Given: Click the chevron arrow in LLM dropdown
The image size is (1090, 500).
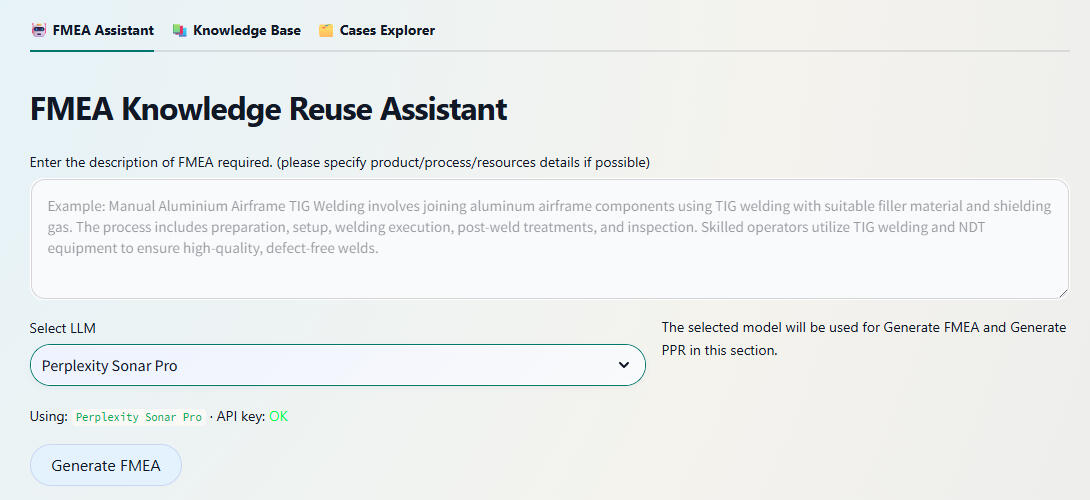Looking at the screenshot, I should click(624, 366).
